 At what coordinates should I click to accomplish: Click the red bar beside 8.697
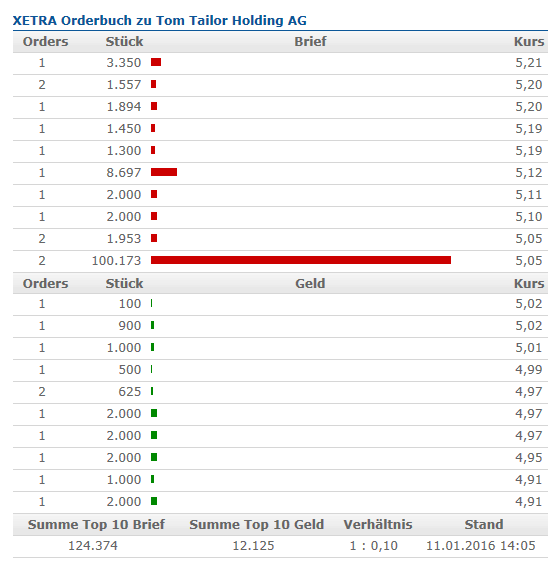pyautogui.click(x=164, y=172)
